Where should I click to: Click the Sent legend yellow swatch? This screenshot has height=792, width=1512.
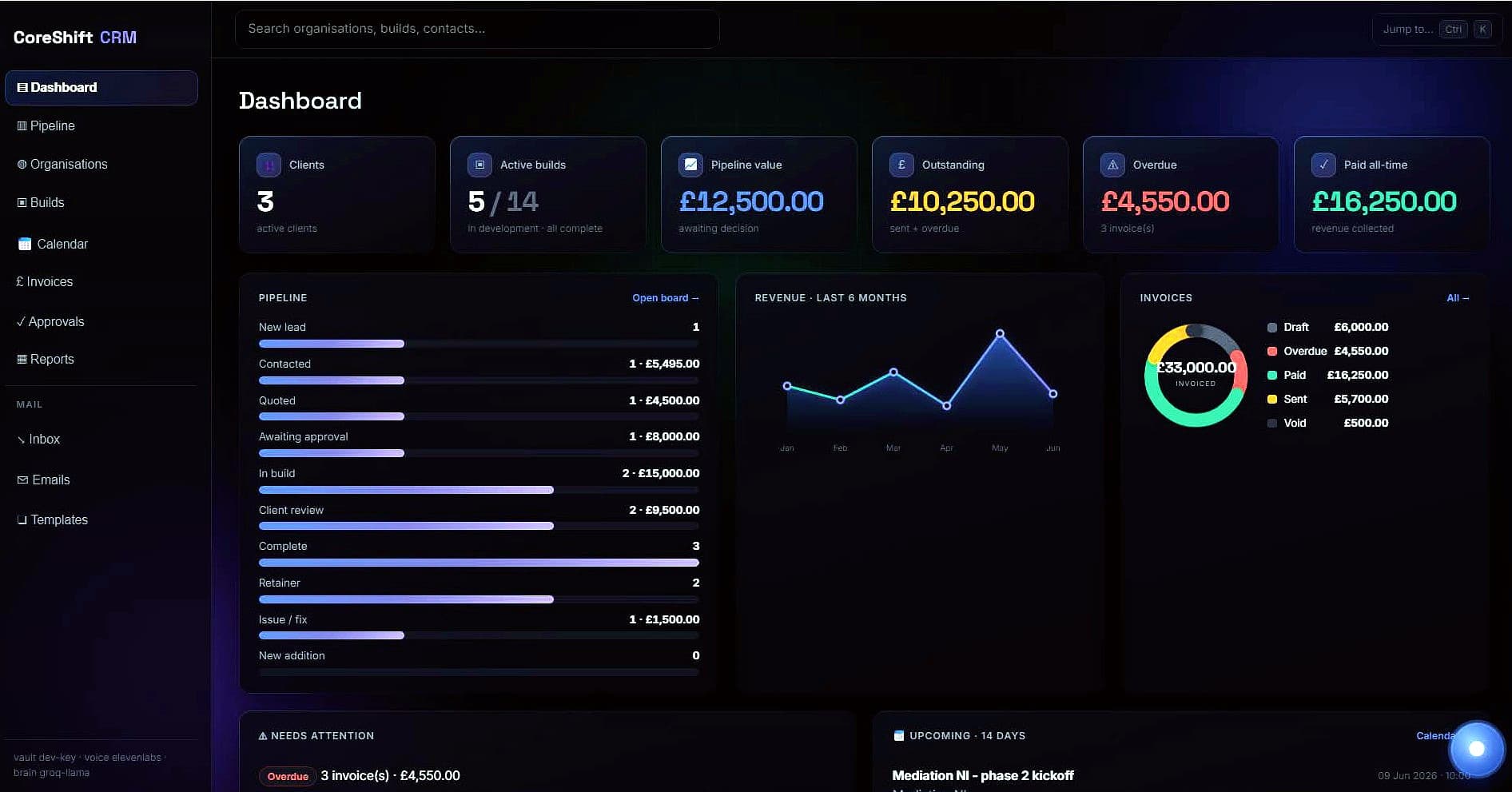coord(1272,400)
